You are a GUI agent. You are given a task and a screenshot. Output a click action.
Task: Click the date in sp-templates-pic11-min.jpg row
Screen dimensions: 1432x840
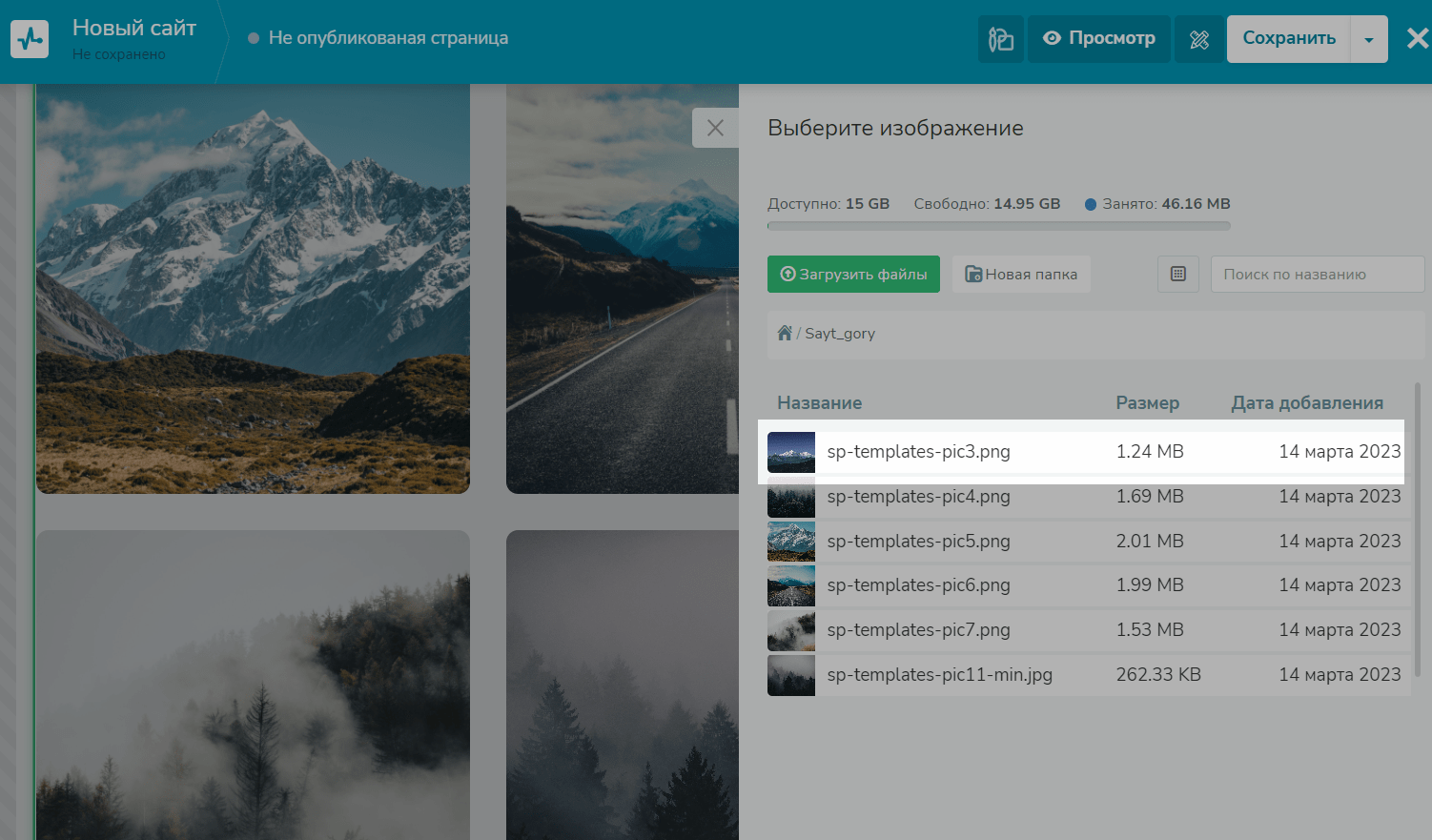pos(1340,675)
